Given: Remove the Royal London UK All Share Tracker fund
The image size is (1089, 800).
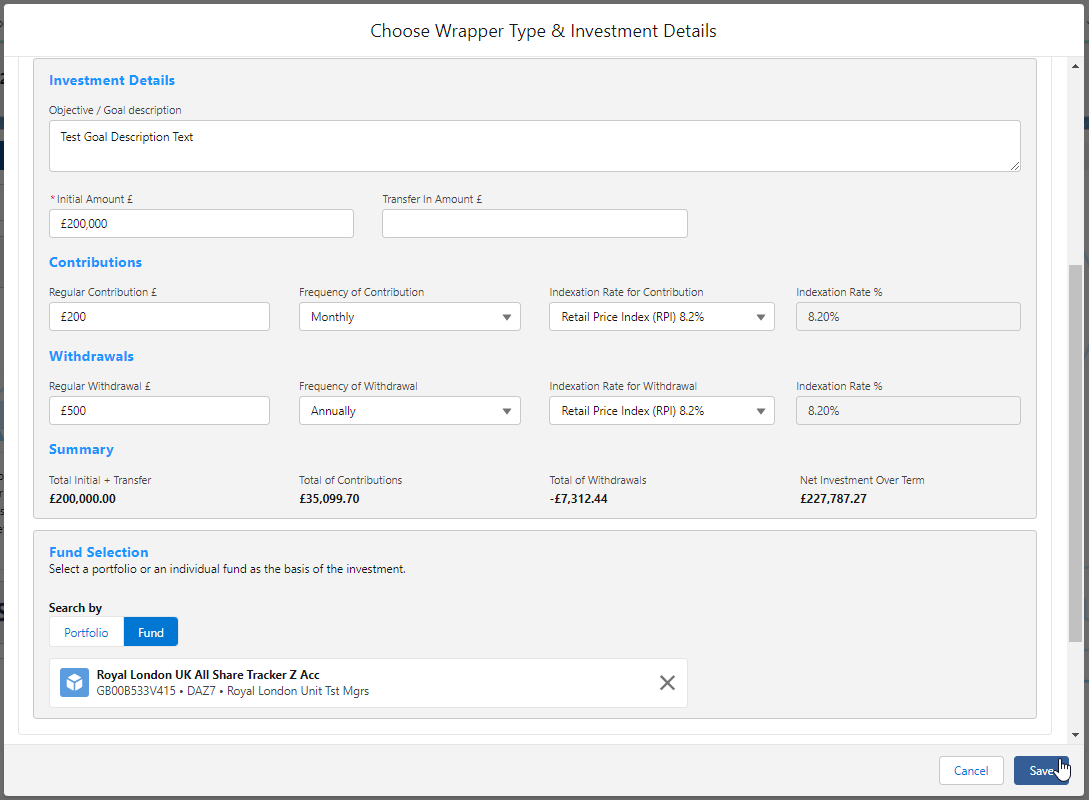Looking at the screenshot, I should pyautogui.click(x=667, y=683).
